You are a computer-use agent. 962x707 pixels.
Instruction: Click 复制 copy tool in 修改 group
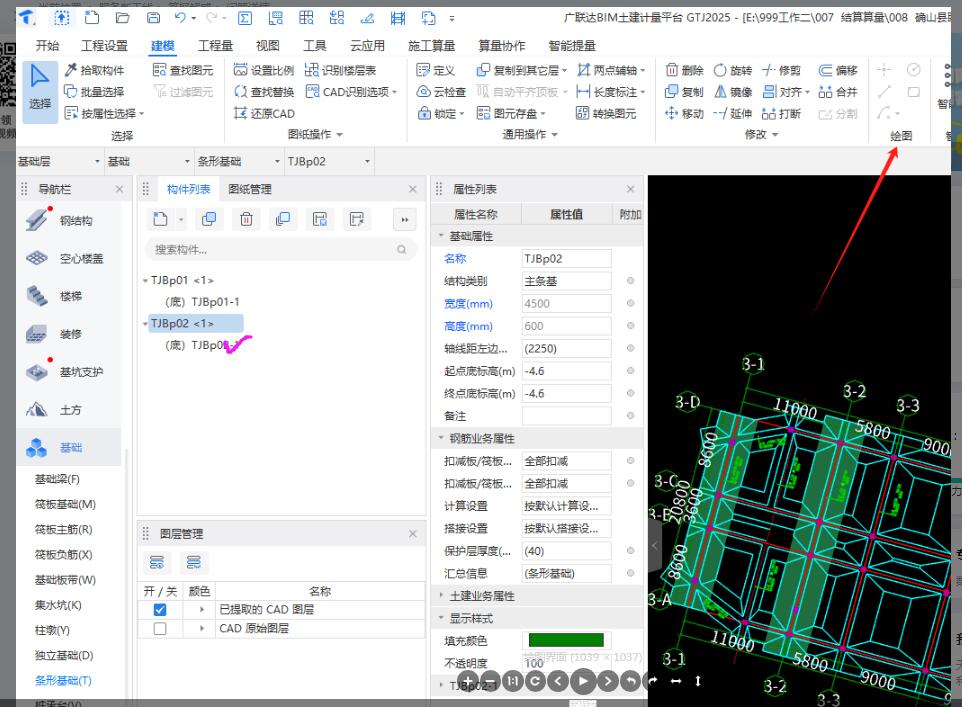pos(684,92)
